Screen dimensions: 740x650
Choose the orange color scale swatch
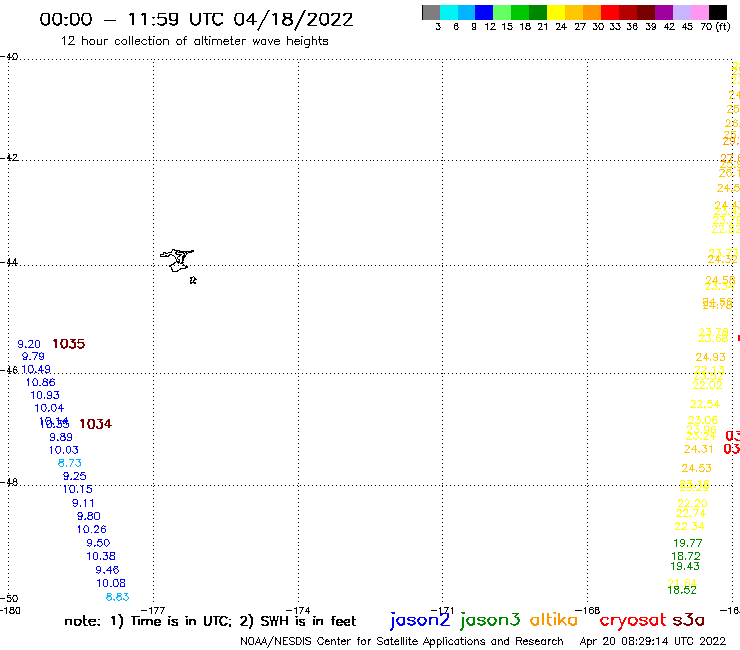pyautogui.click(x=592, y=12)
